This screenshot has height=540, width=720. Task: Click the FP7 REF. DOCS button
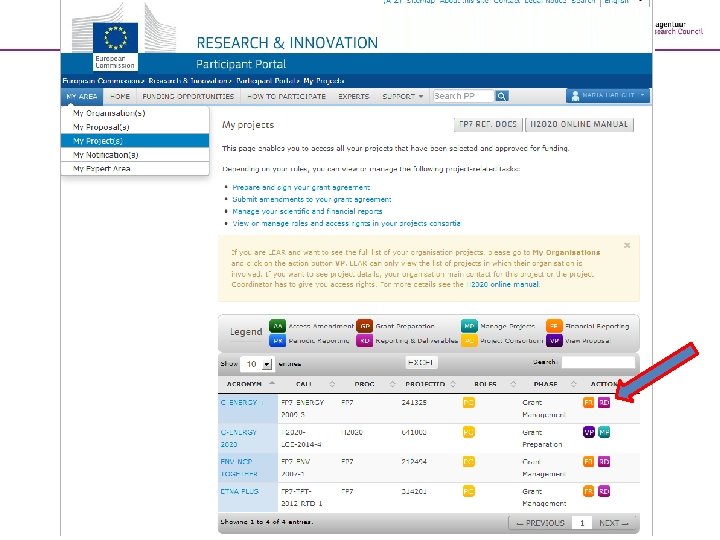(x=488, y=124)
